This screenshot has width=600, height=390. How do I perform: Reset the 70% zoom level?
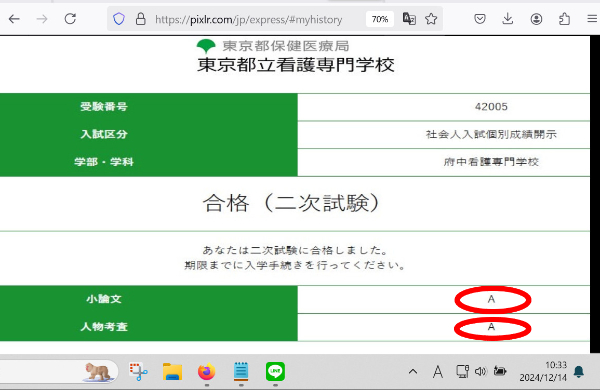point(380,19)
